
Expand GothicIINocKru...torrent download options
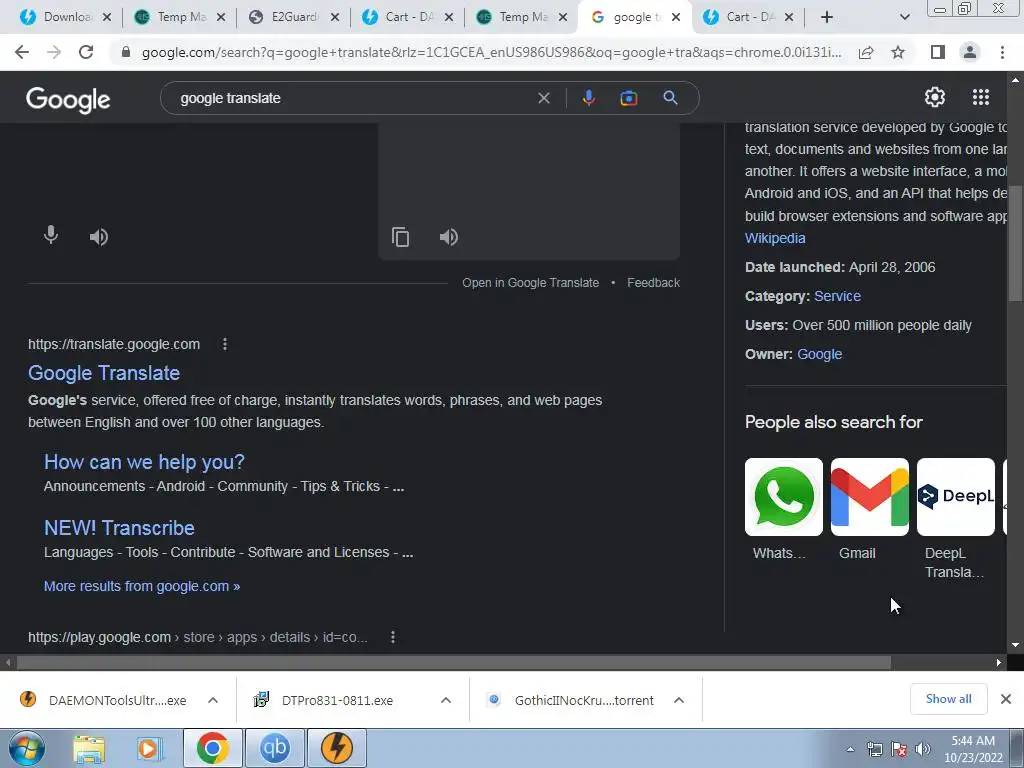tap(679, 700)
